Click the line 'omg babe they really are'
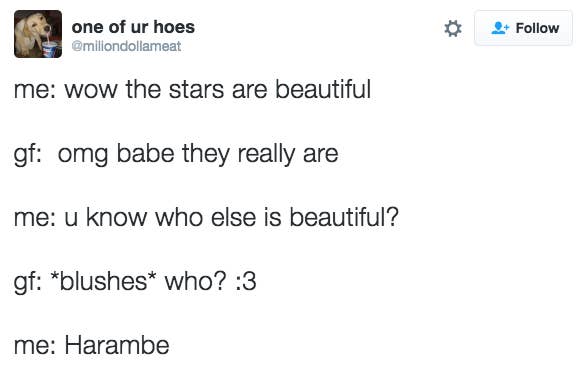Image resolution: width=588 pixels, height=365 pixels. click(198, 154)
